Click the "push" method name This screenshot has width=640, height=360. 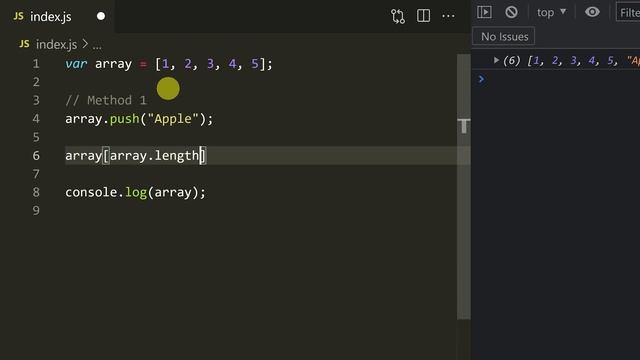124,119
